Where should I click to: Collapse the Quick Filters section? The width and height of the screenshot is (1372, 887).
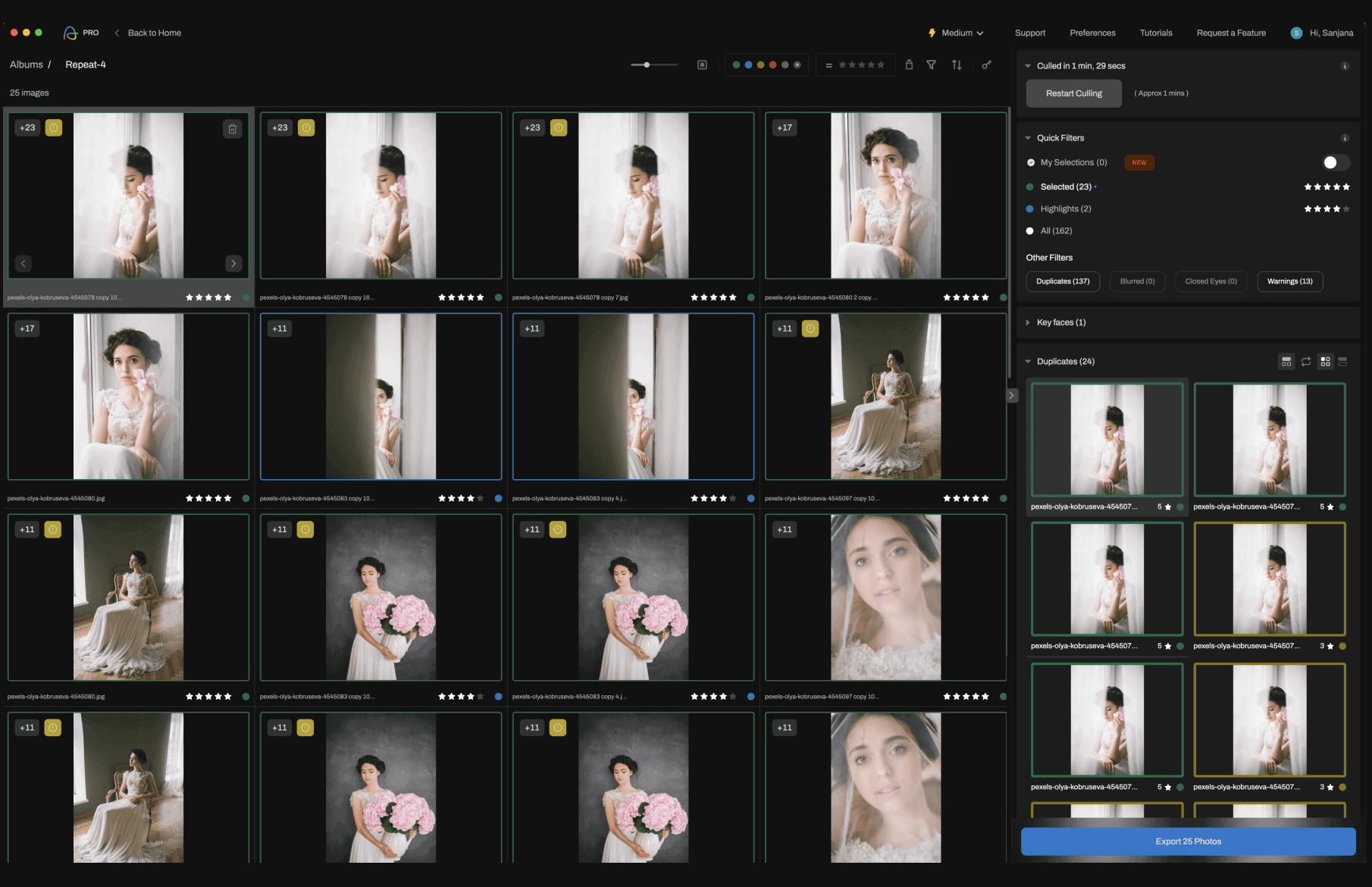click(x=1028, y=138)
